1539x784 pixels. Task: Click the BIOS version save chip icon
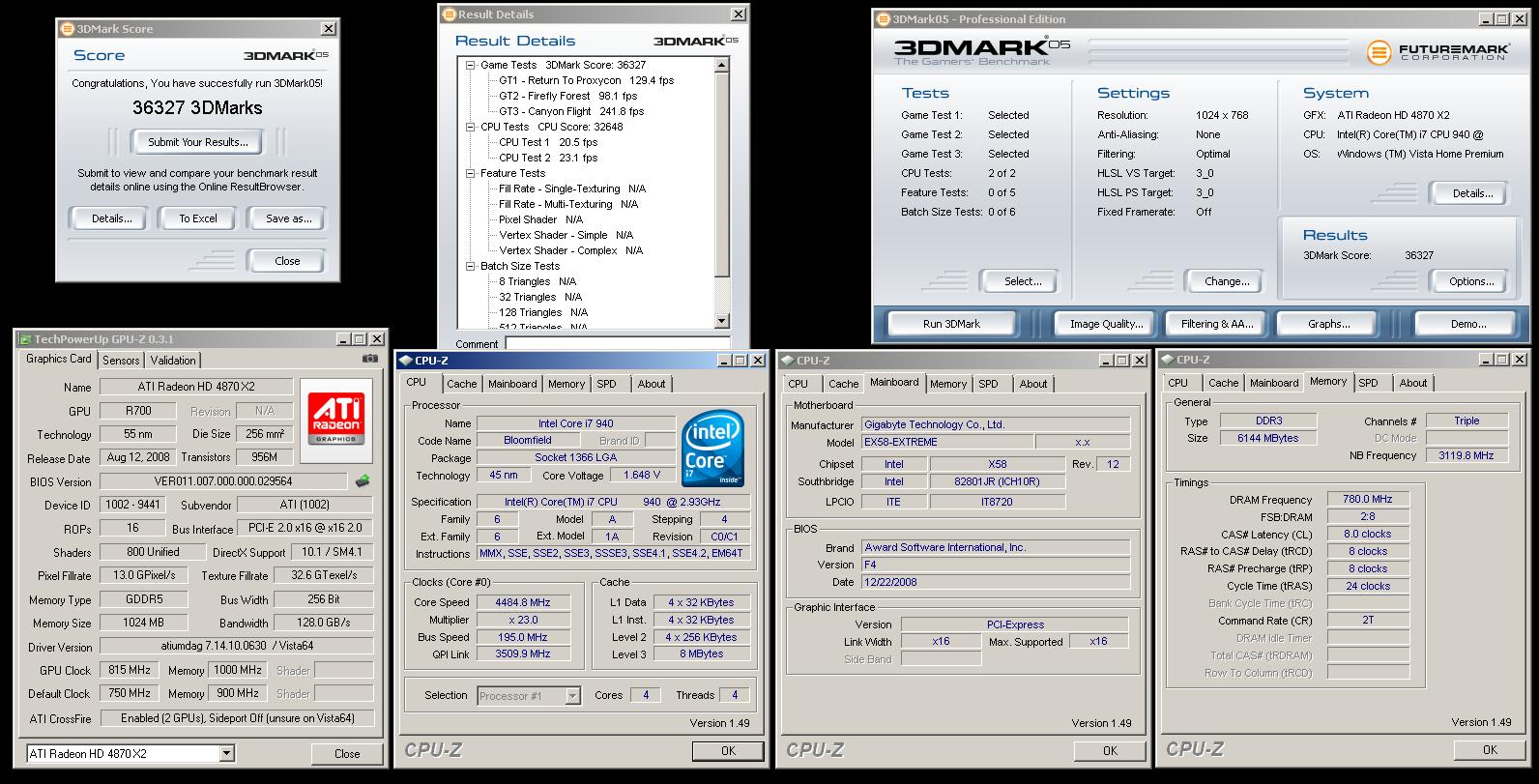tap(363, 480)
